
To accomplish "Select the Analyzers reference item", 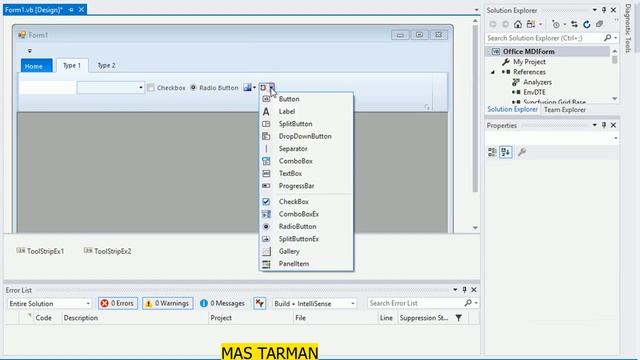I will (x=537, y=82).
